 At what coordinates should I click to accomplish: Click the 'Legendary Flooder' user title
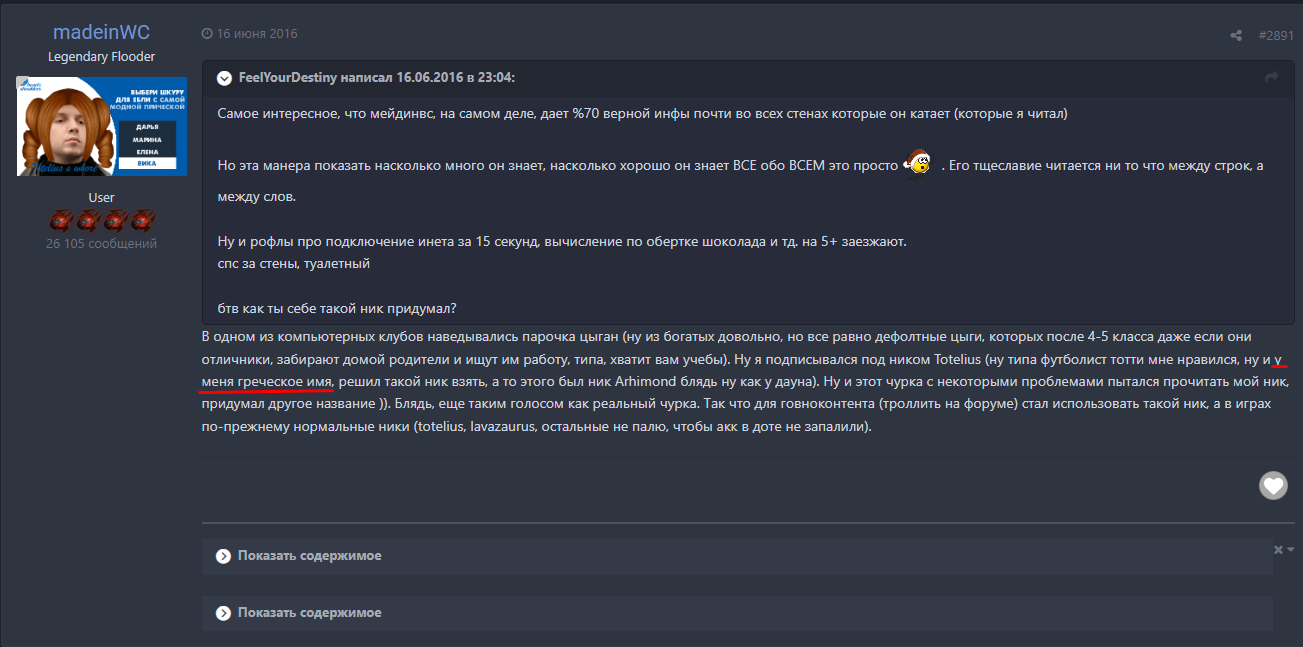click(101, 57)
